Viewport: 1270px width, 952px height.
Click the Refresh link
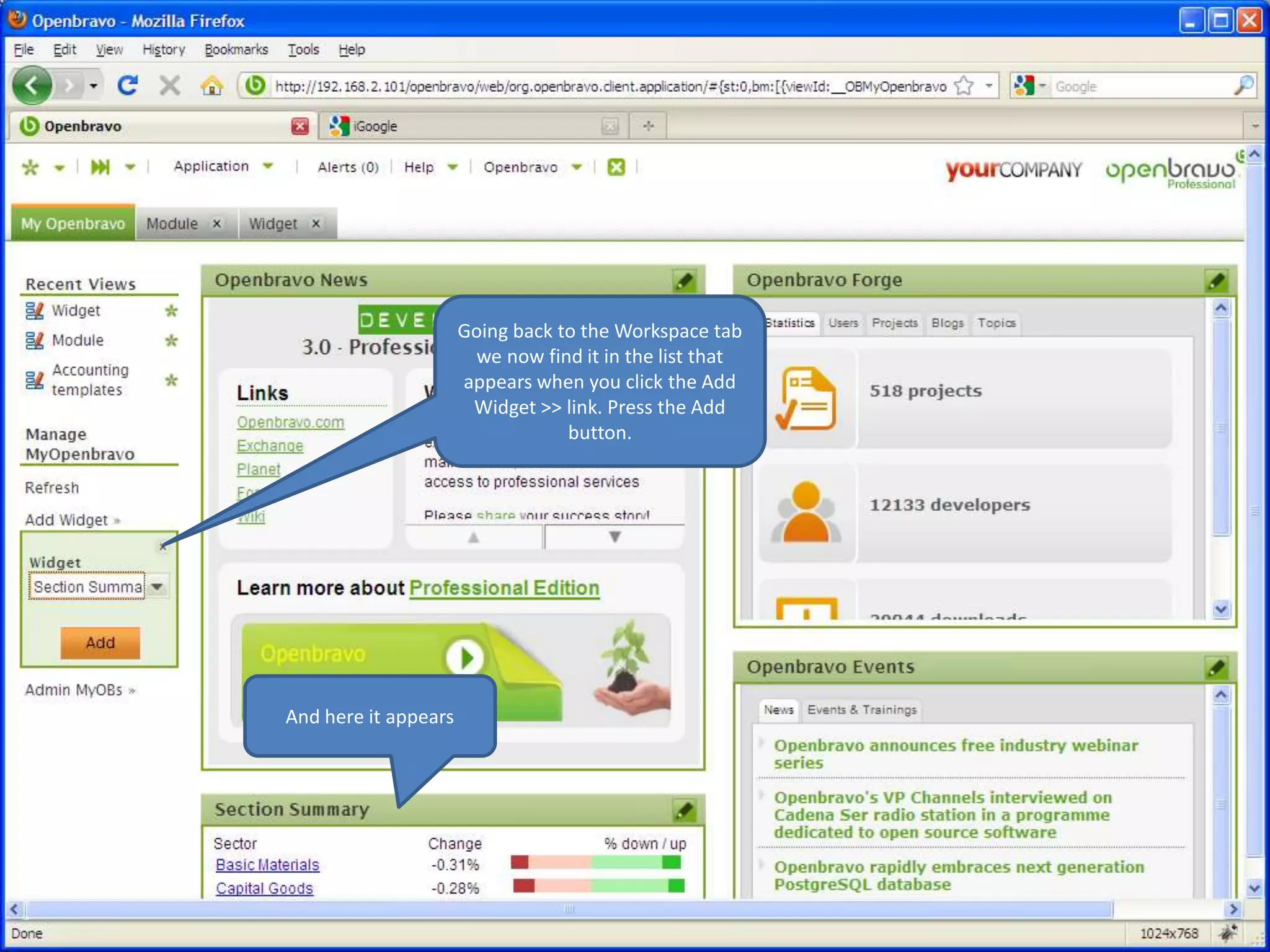[x=52, y=488]
